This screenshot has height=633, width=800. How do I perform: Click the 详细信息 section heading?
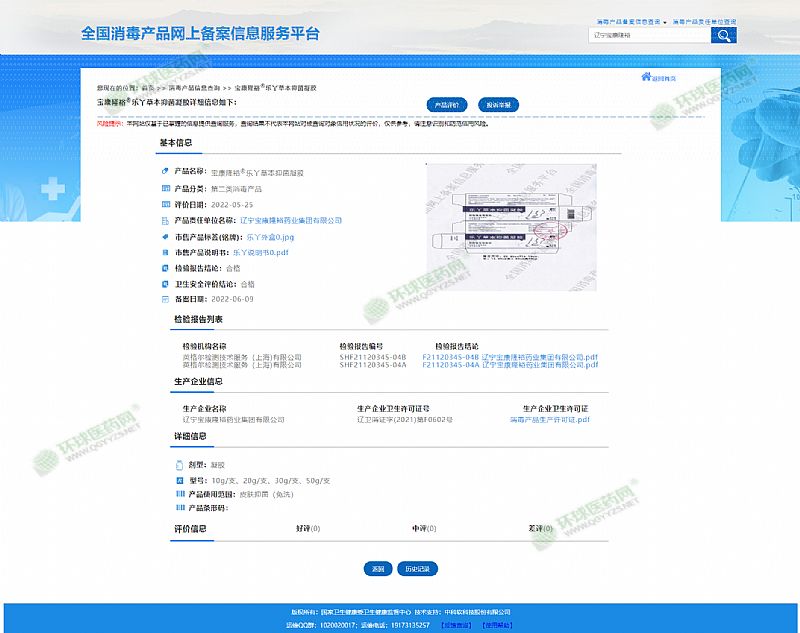[190, 436]
